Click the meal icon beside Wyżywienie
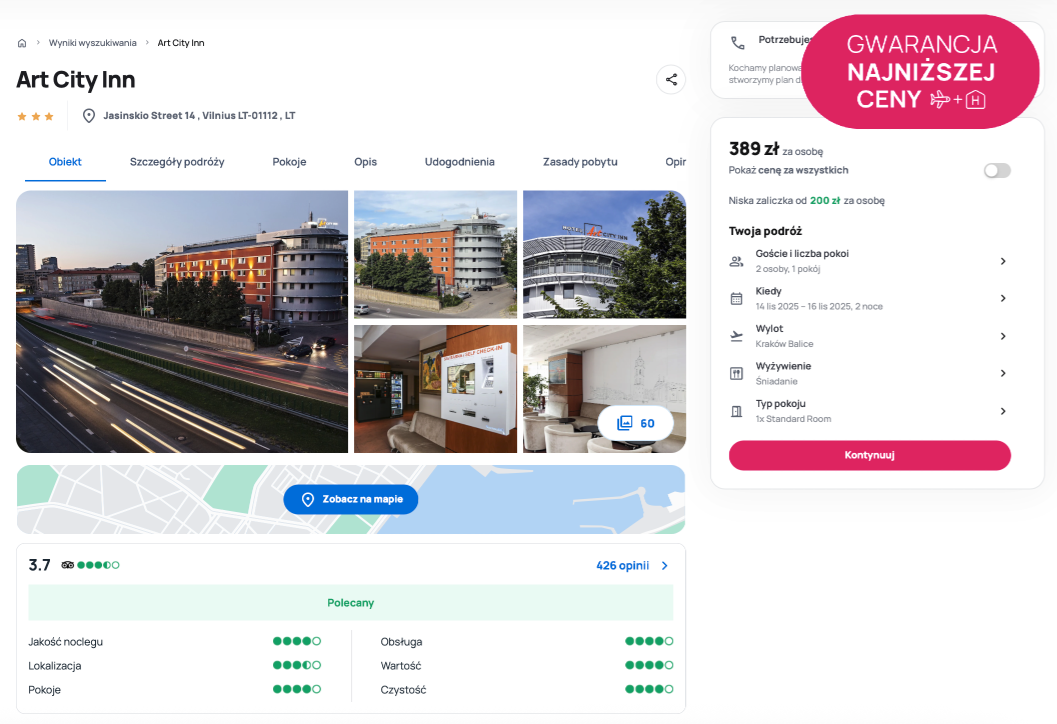The width and height of the screenshot is (1057, 724). click(x=737, y=373)
